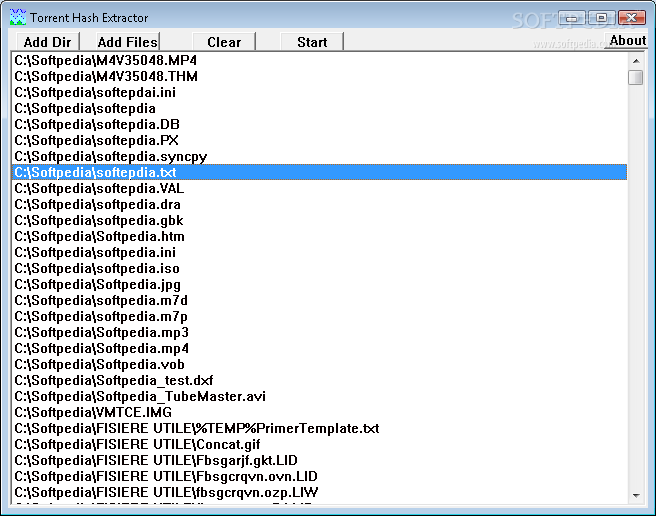Image resolution: width=656 pixels, height=516 pixels.
Task: Select the Softpedia.jpg entry
Action: pos(319,284)
